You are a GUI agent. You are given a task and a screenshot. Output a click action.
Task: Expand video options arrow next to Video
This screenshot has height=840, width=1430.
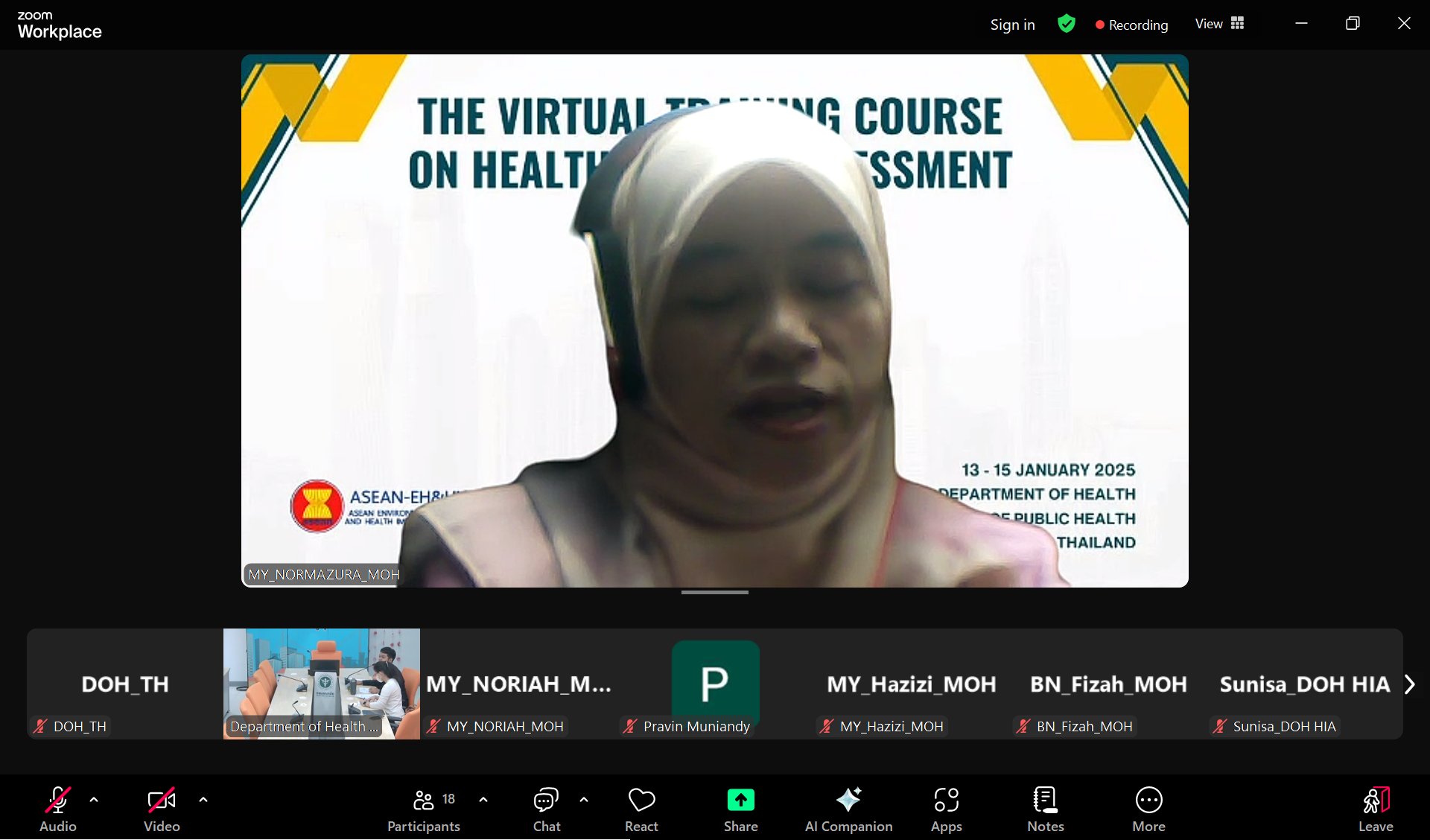(203, 800)
